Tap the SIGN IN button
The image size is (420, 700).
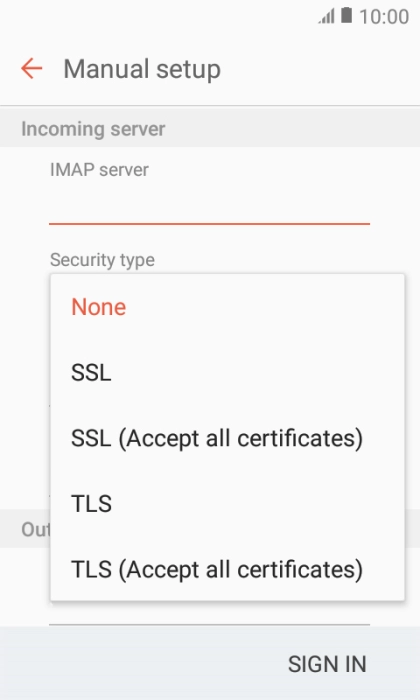(327, 664)
